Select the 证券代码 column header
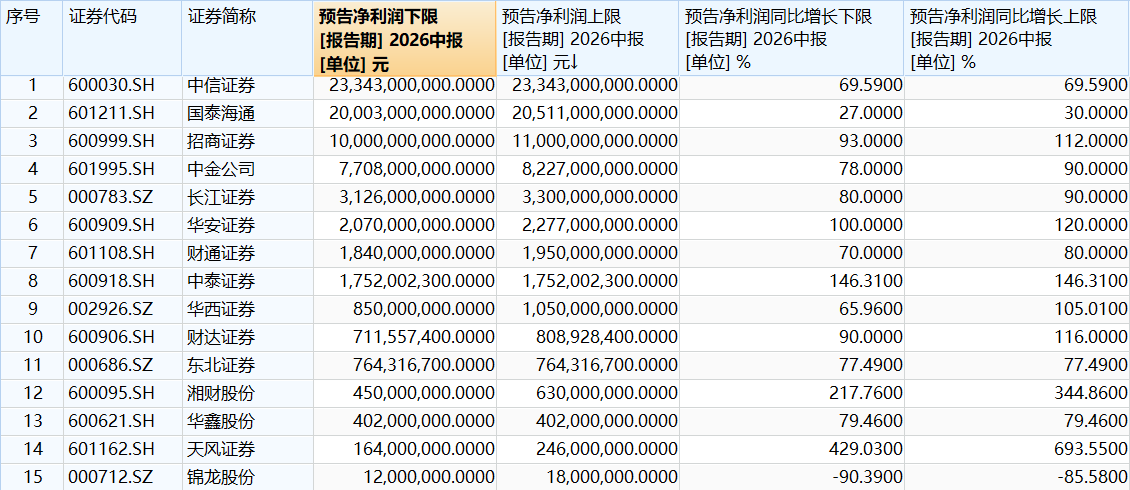Viewport: 1130px width, 490px height. (x=122, y=38)
